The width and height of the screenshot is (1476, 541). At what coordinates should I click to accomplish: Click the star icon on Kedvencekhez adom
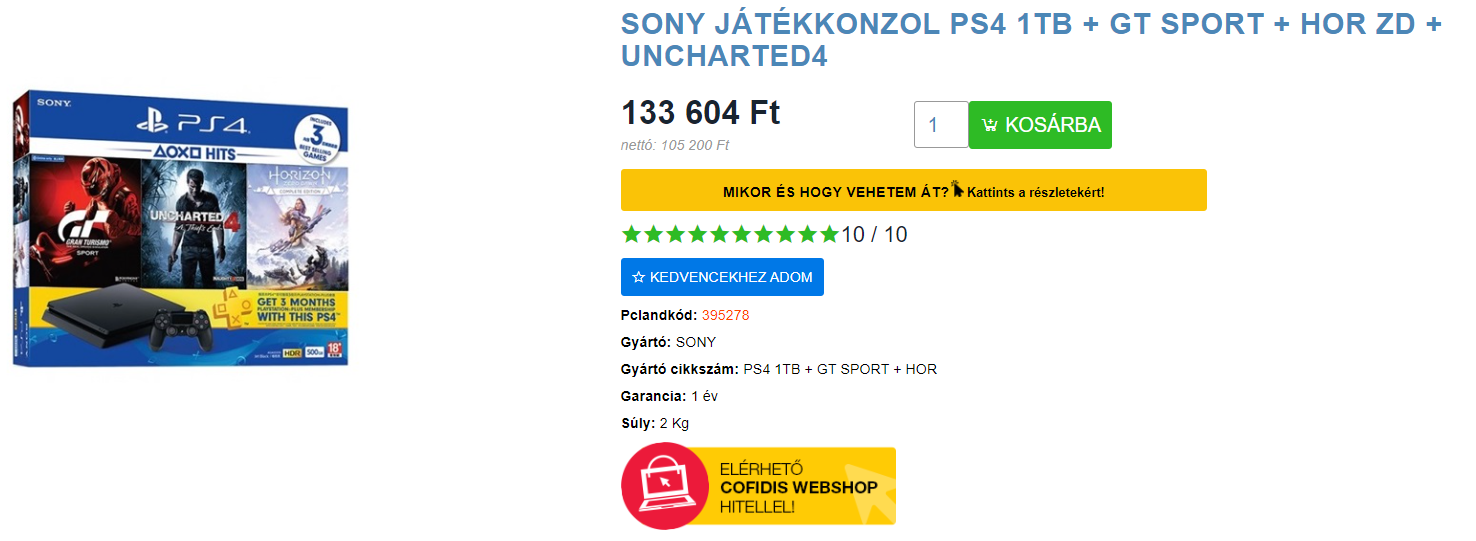pyautogui.click(x=638, y=277)
